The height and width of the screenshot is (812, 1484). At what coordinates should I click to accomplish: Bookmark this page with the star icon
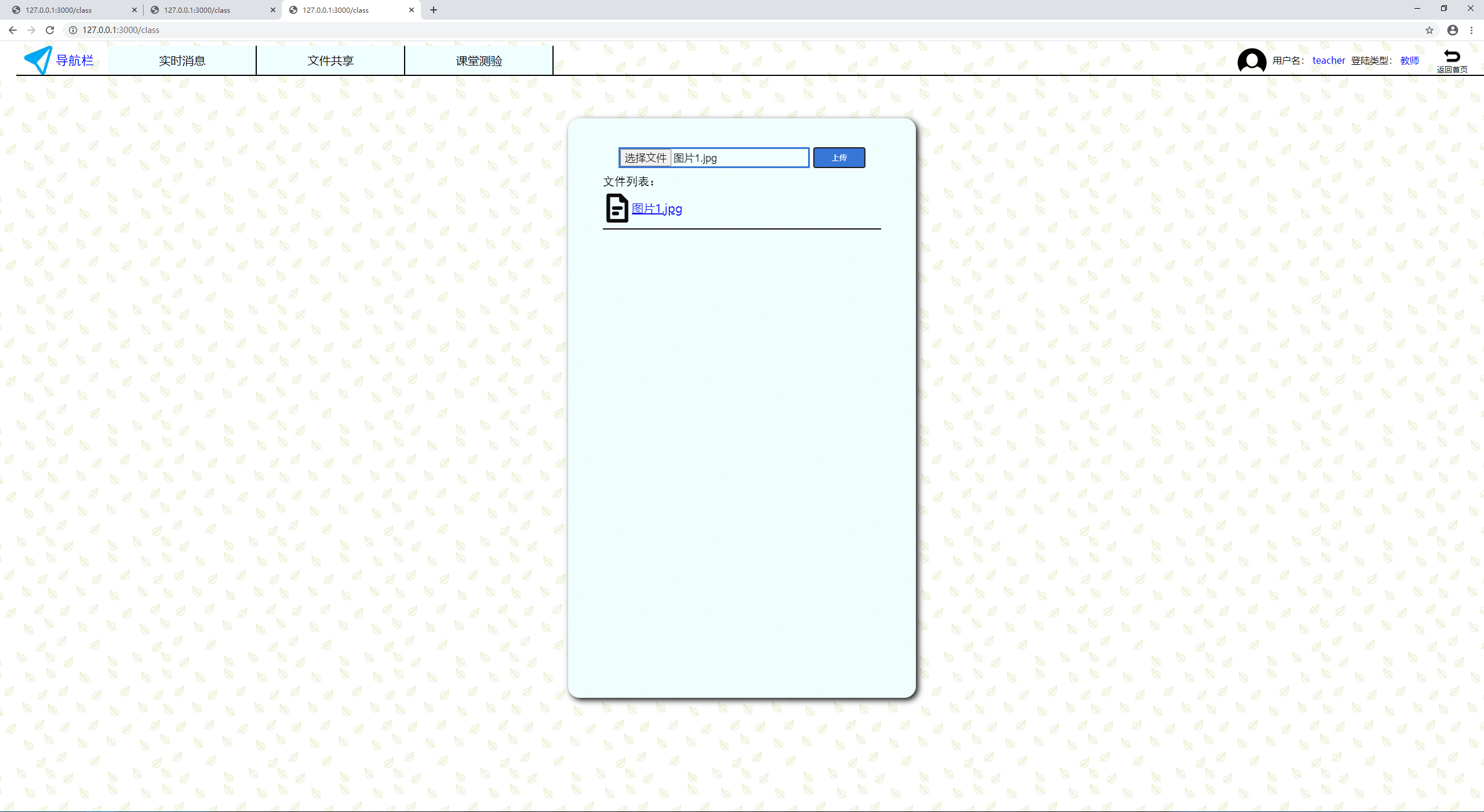click(x=1430, y=30)
